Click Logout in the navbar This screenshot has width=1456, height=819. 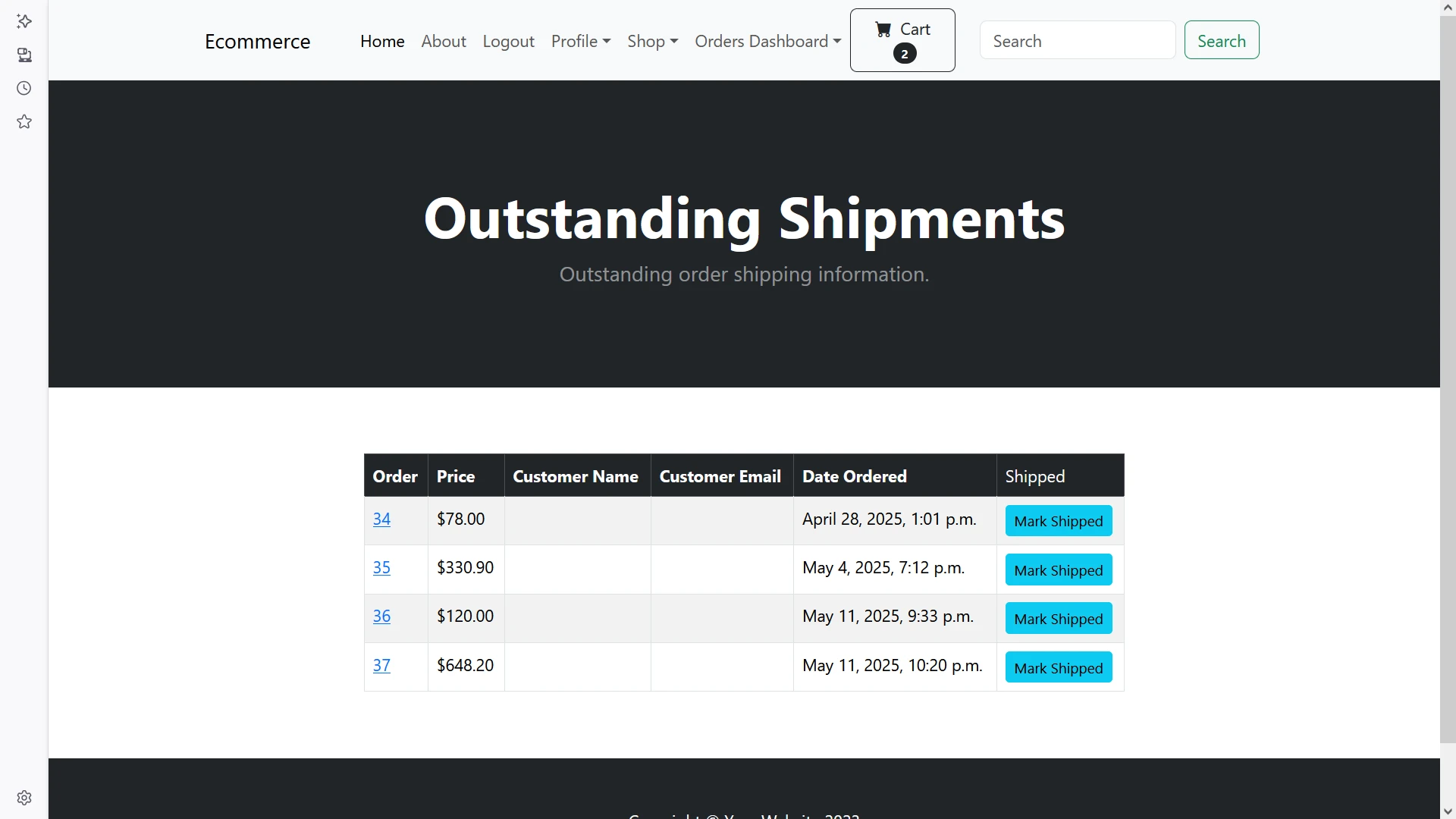[508, 41]
